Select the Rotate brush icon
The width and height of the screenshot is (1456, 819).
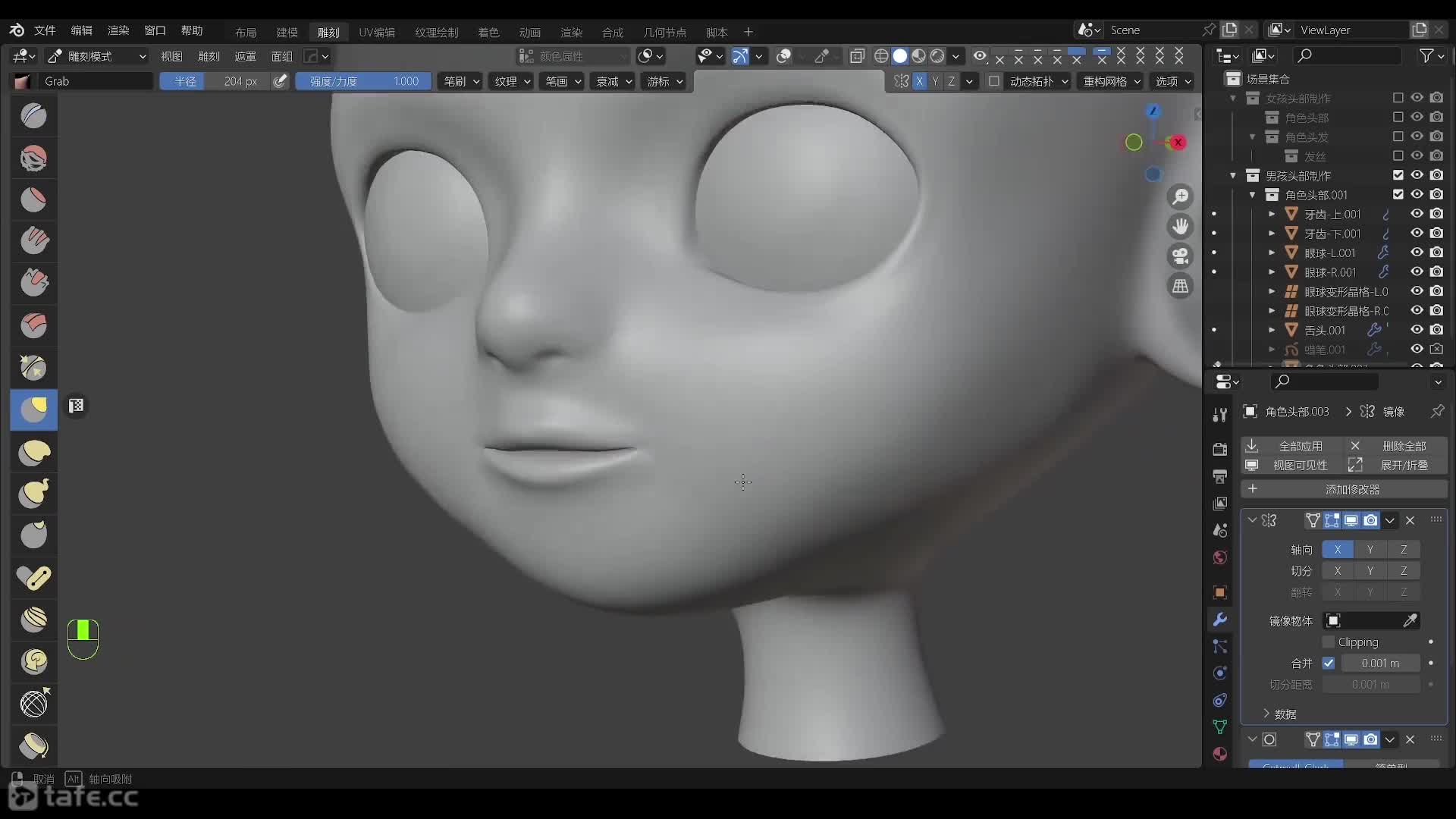[x=33, y=661]
